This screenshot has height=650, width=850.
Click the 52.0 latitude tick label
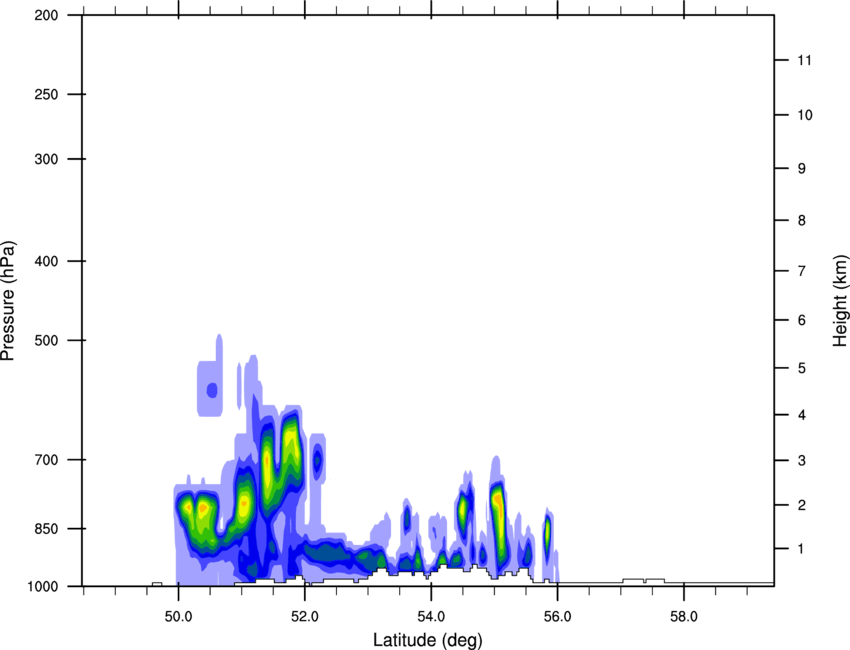305,617
